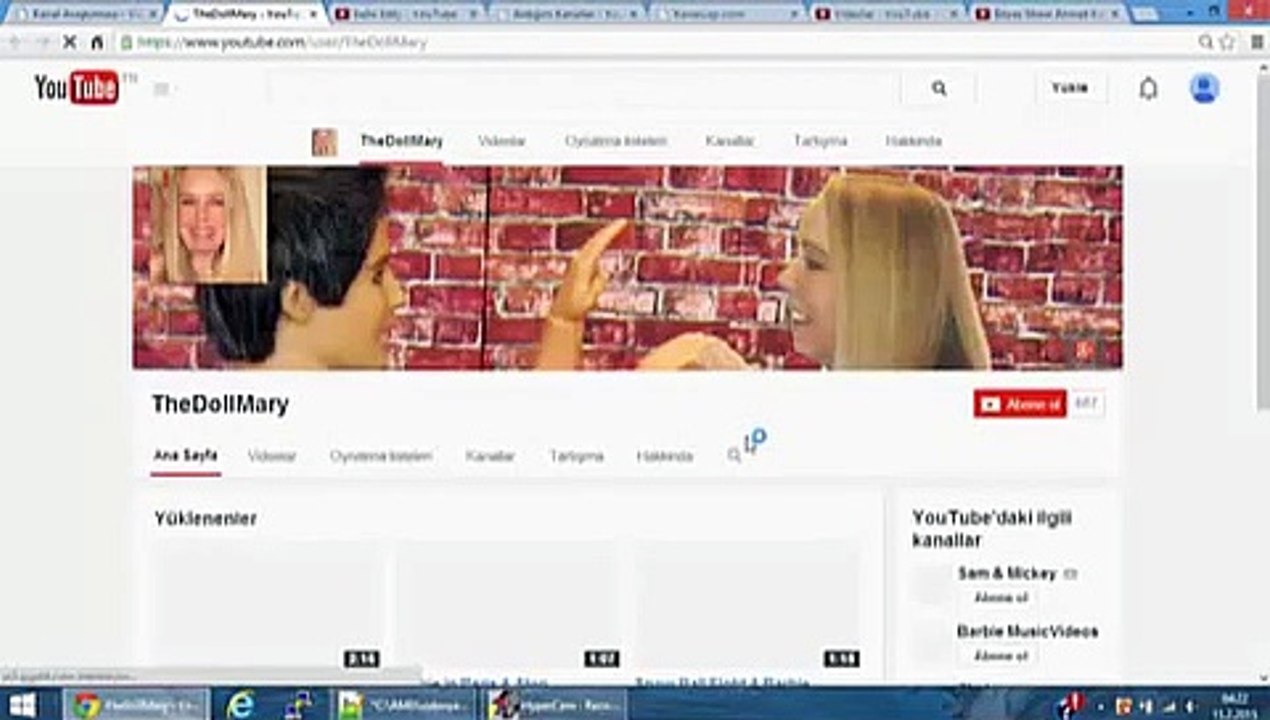This screenshot has width=1270, height=720.
Task: Click Sam & Mickey channel avatar
Action: point(931,585)
